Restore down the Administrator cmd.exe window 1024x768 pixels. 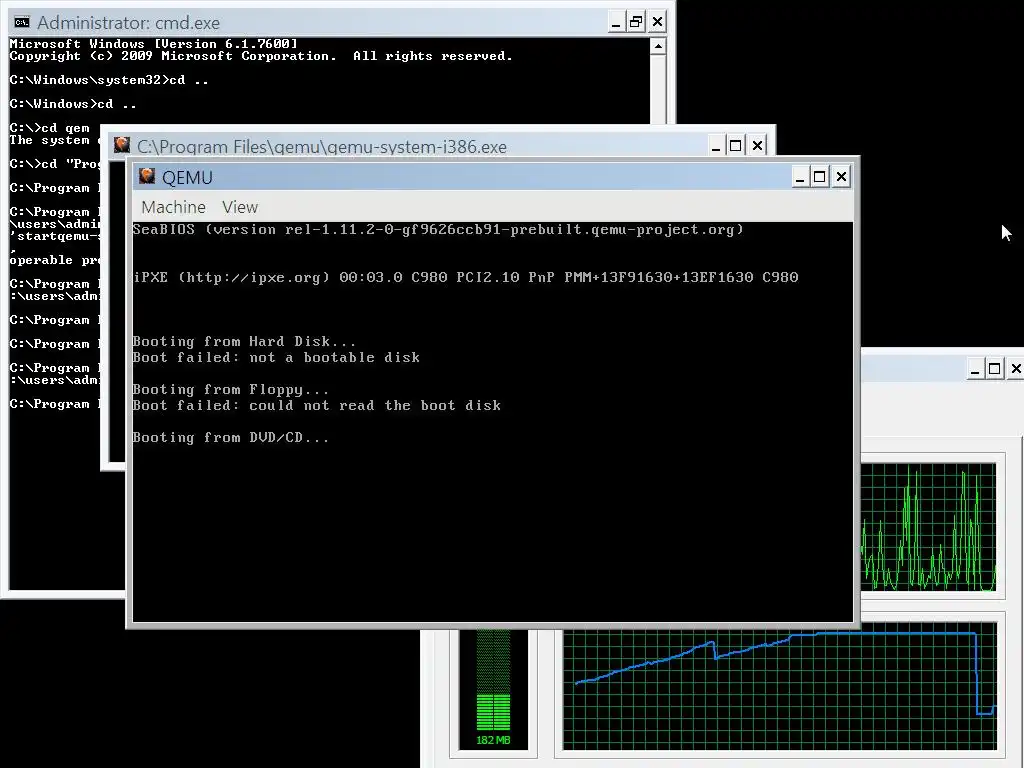[635, 23]
